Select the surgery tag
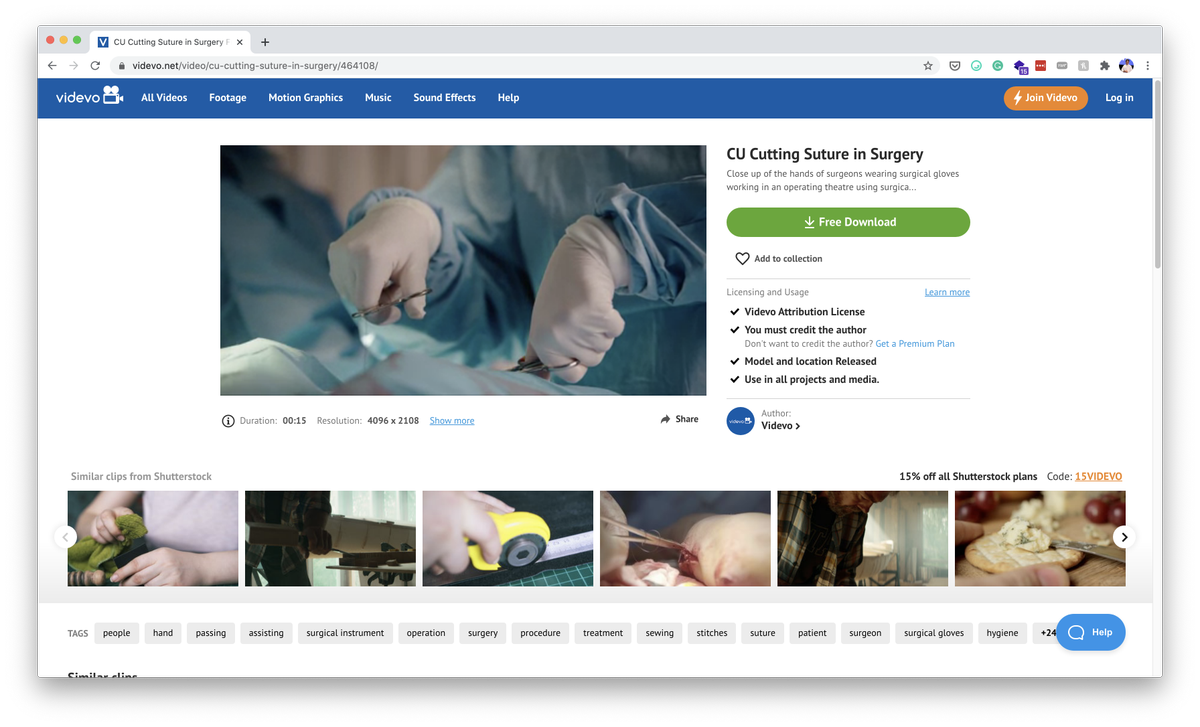This screenshot has width=1200, height=727. (483, 633)
